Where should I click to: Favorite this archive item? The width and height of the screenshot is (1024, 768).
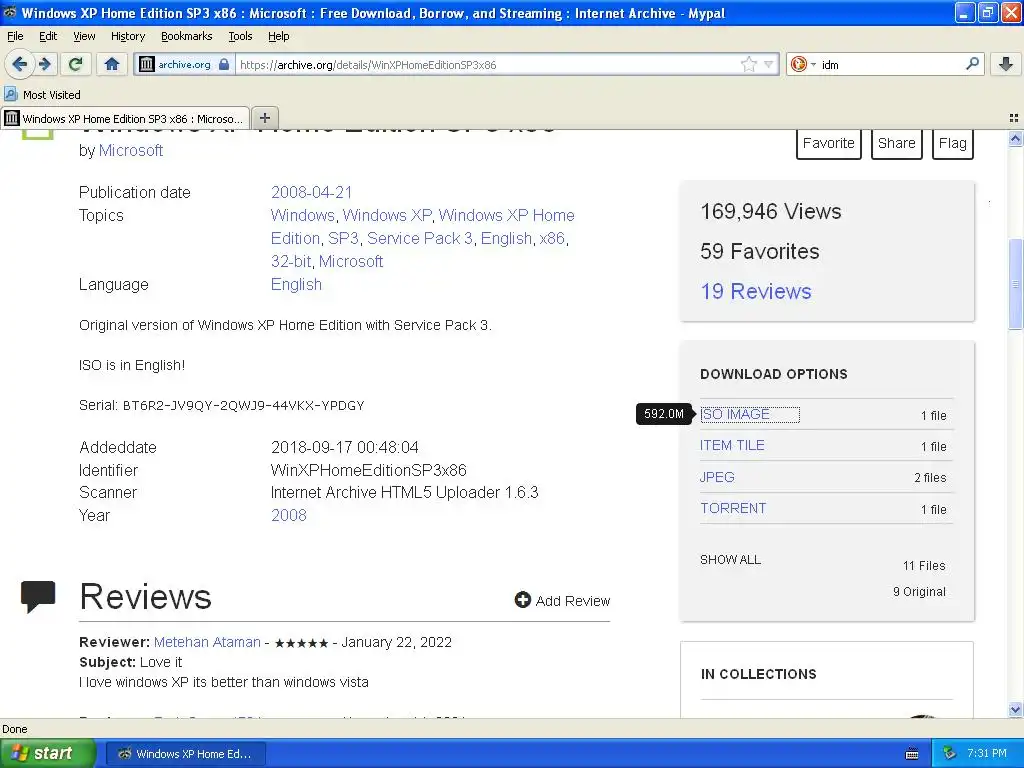click(828, 143)
